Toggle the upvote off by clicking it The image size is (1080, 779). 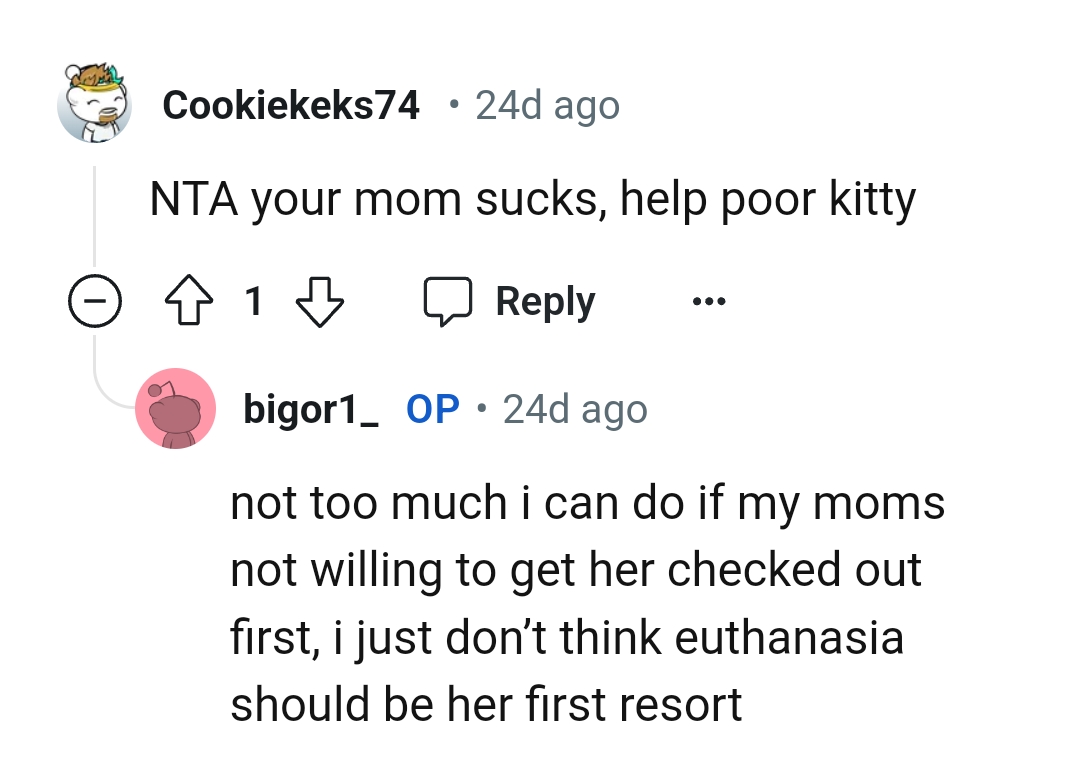click(190, 301)
